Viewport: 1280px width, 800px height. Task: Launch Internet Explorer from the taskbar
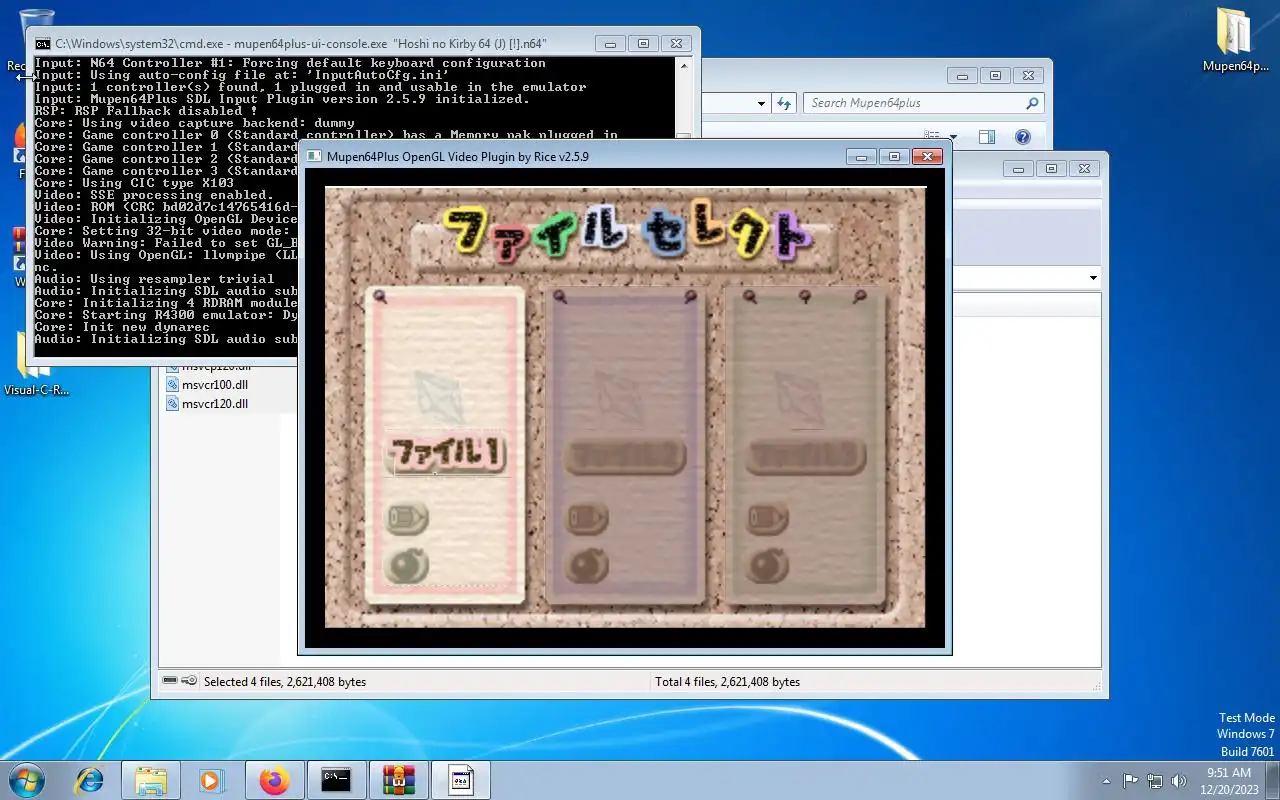[x=90, y=780]
